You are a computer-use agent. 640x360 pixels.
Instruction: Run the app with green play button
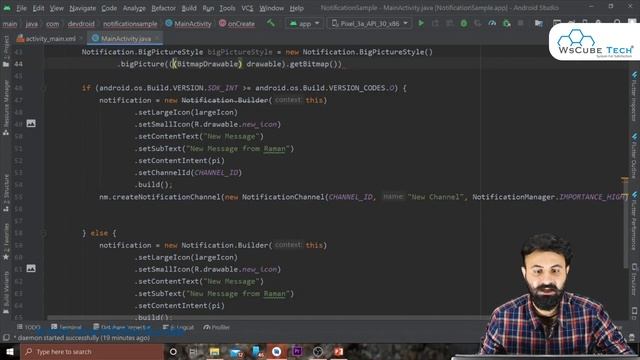[x=421, y=24]
